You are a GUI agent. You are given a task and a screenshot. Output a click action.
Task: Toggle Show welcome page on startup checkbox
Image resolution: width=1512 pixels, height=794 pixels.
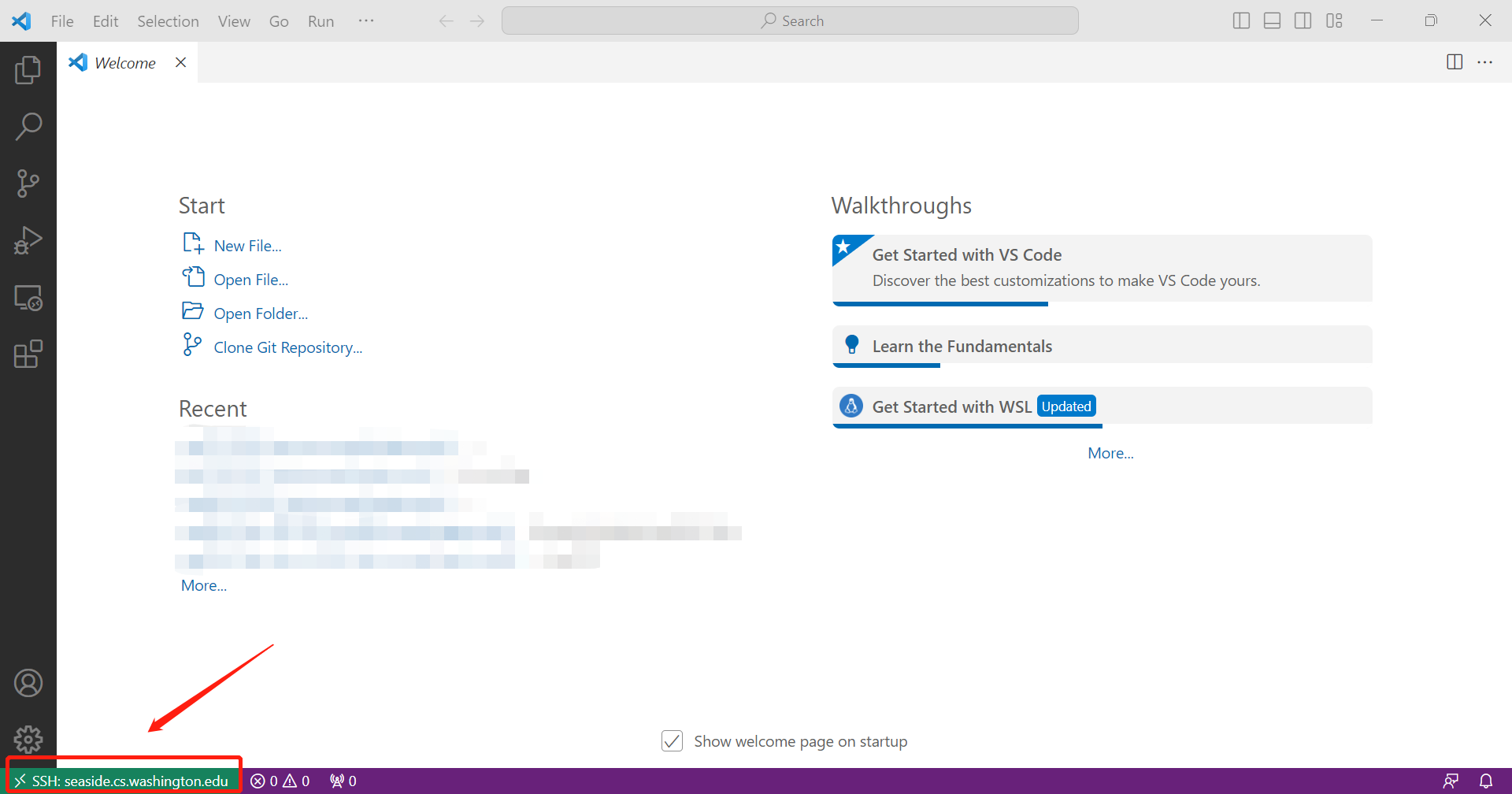[x=672, y=741]
